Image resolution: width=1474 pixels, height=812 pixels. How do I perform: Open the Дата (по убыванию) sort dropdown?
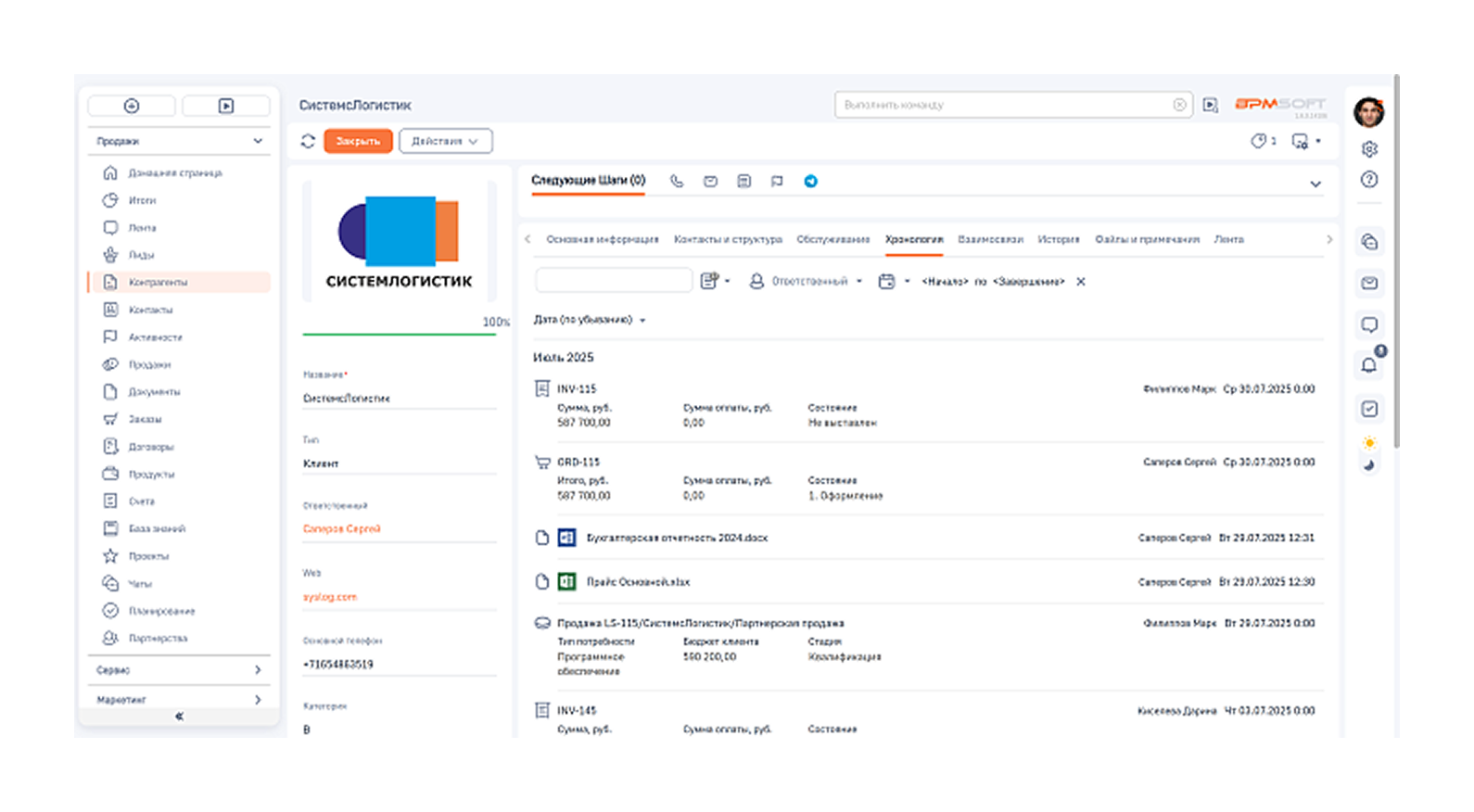click(x=590, y=320)
